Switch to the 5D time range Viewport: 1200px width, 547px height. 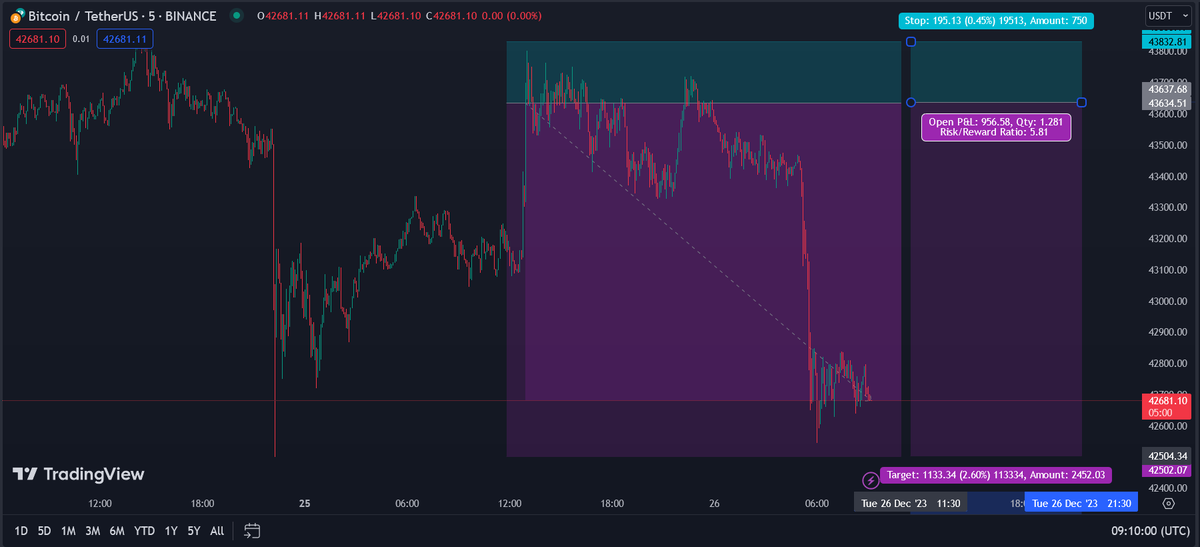[44, 531]
